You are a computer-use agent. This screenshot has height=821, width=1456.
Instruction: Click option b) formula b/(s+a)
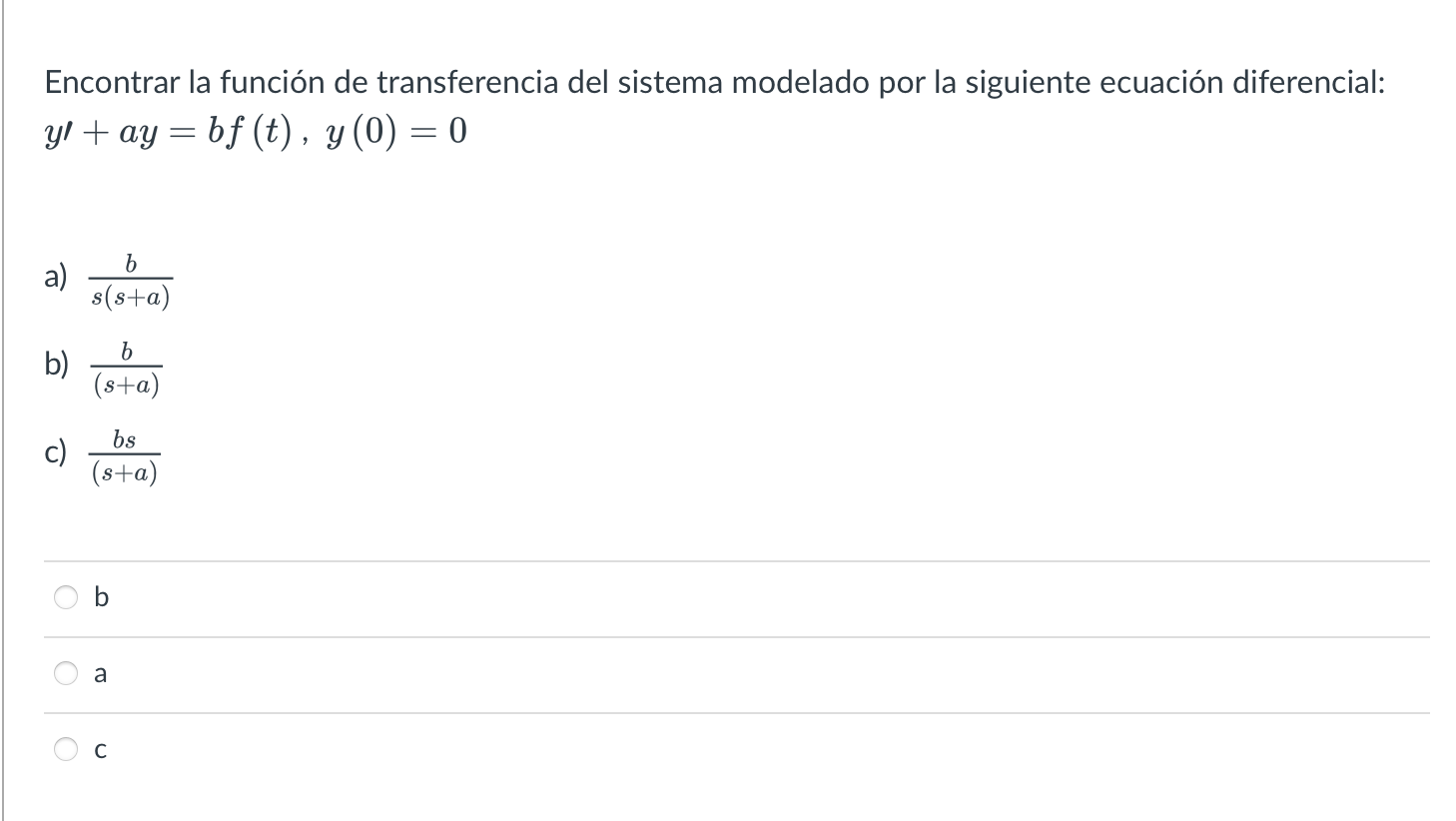click(126, 367)
